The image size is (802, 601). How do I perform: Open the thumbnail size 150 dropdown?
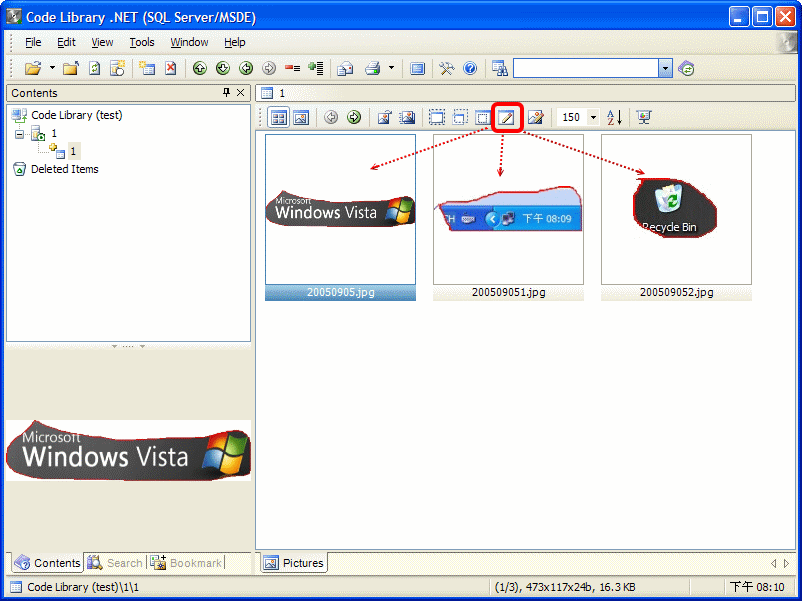(593, 118)
